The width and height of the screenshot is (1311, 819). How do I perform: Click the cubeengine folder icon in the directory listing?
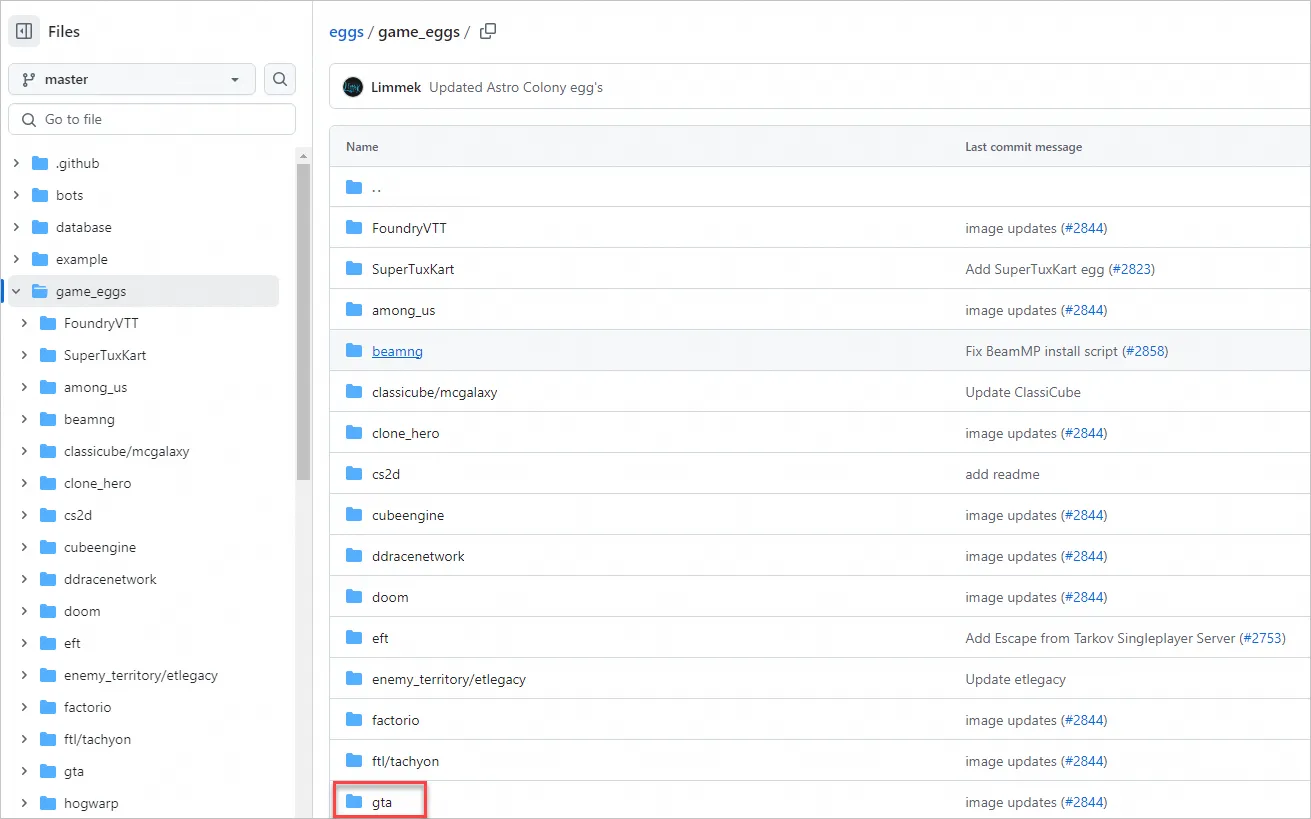pos(354,515)
